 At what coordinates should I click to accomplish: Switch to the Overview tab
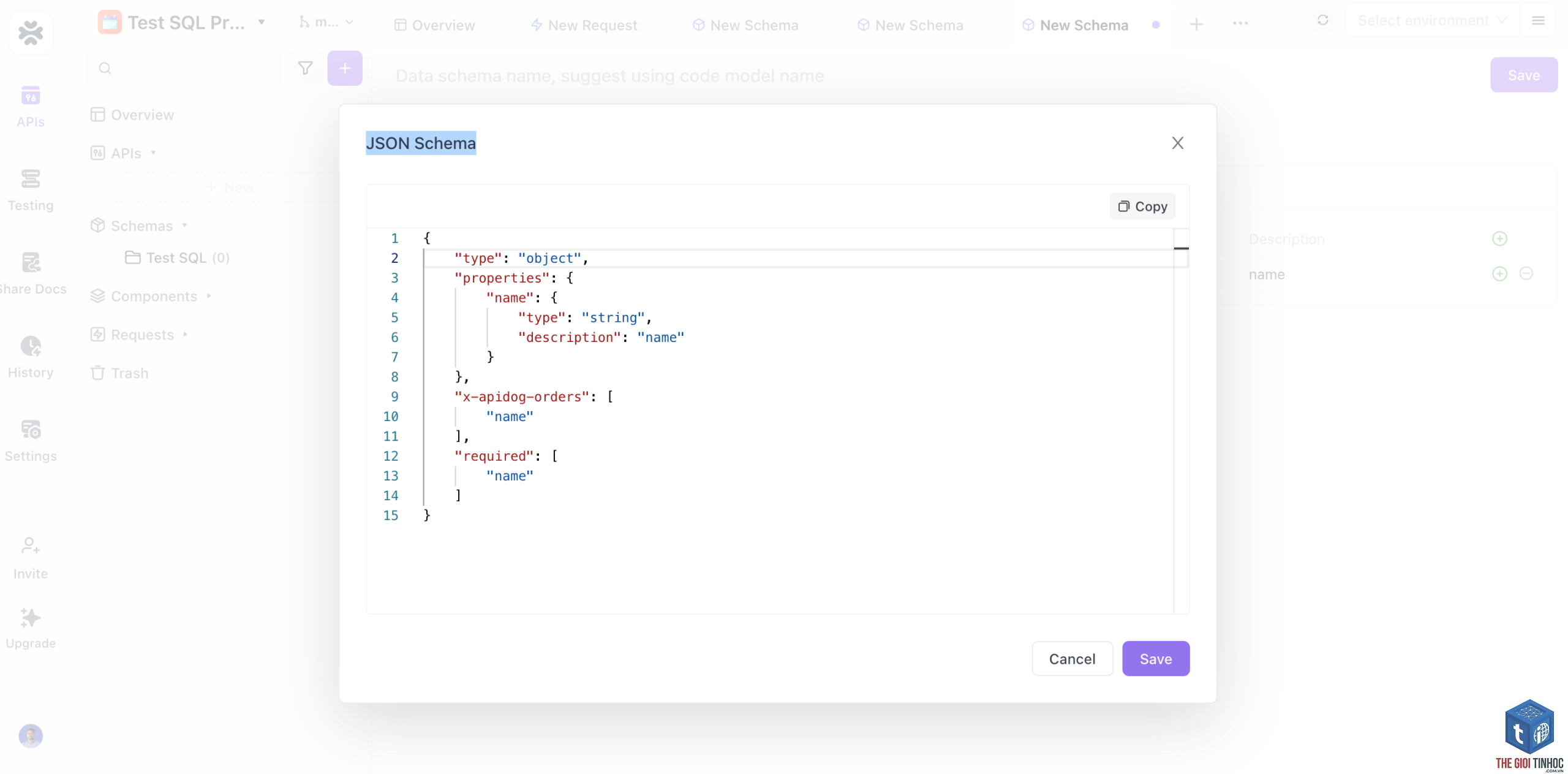434,25
